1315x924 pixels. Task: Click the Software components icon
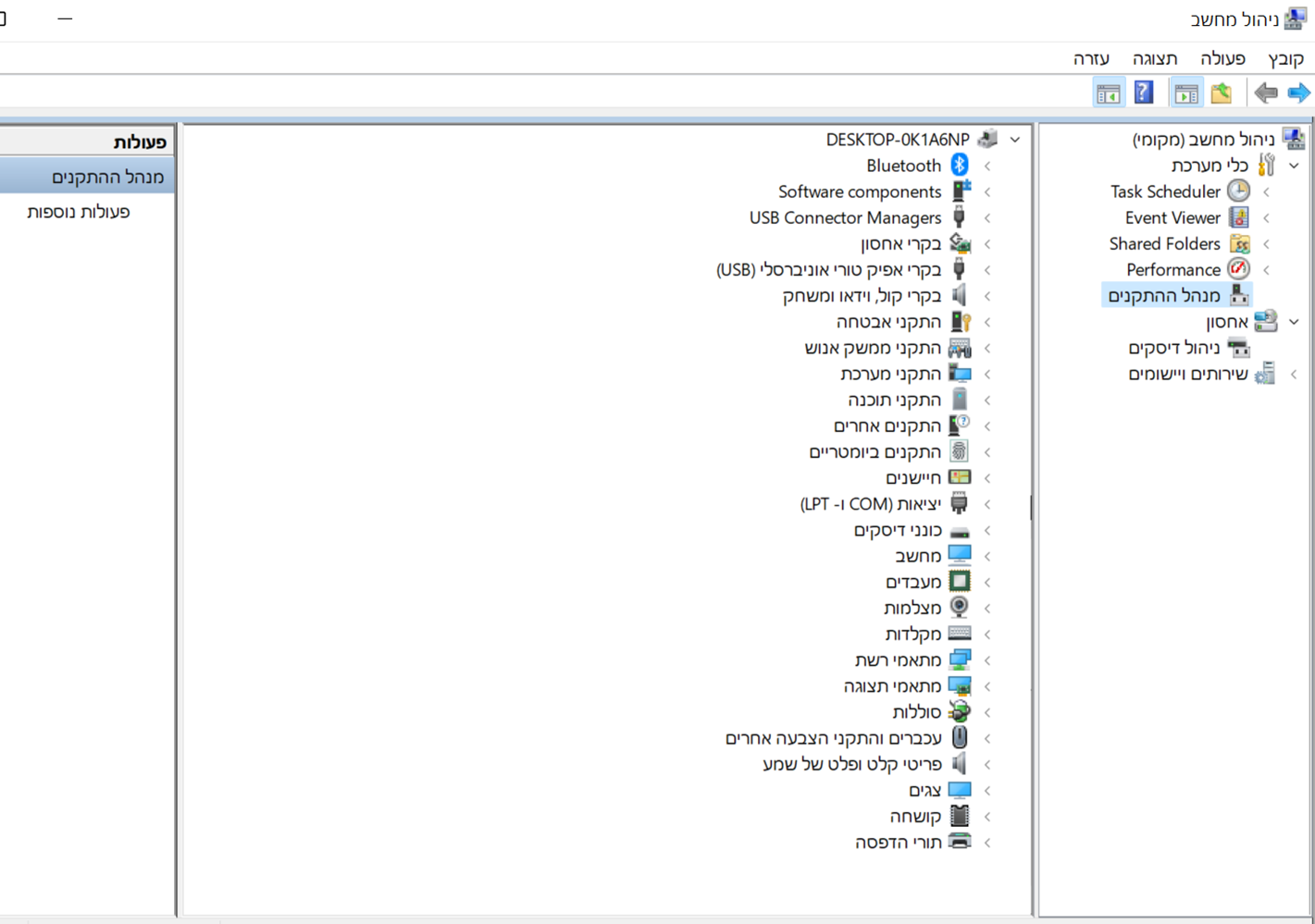960,191
